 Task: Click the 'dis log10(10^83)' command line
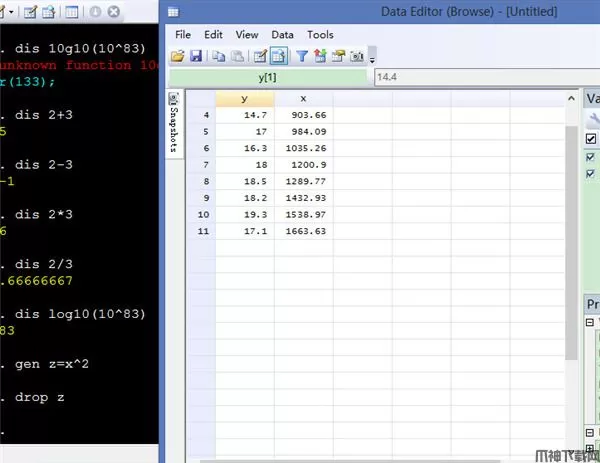[x=80, y=314]
